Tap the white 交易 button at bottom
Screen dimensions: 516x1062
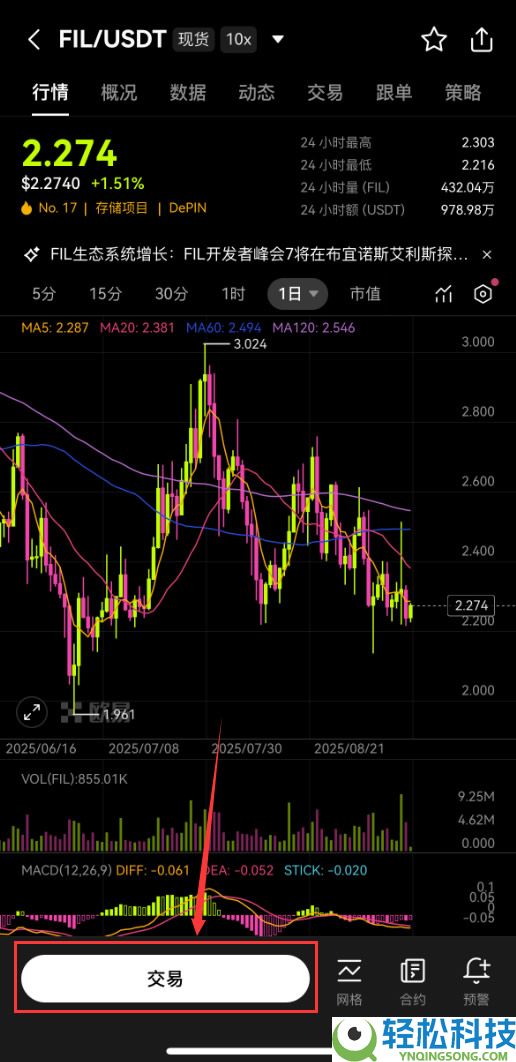tap(165, 979)
